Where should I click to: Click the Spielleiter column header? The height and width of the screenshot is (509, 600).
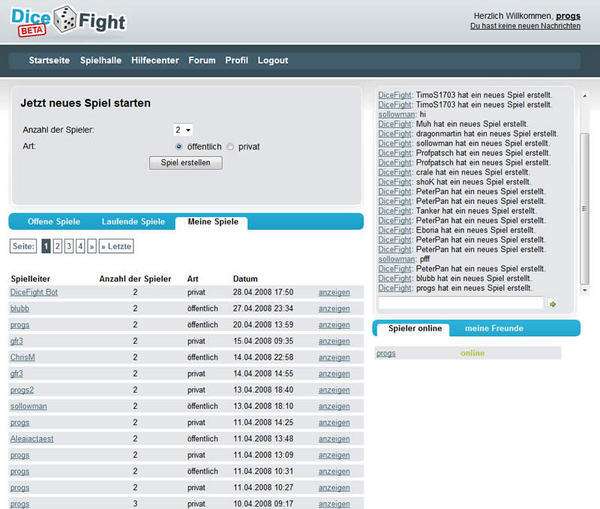(31, 279)
